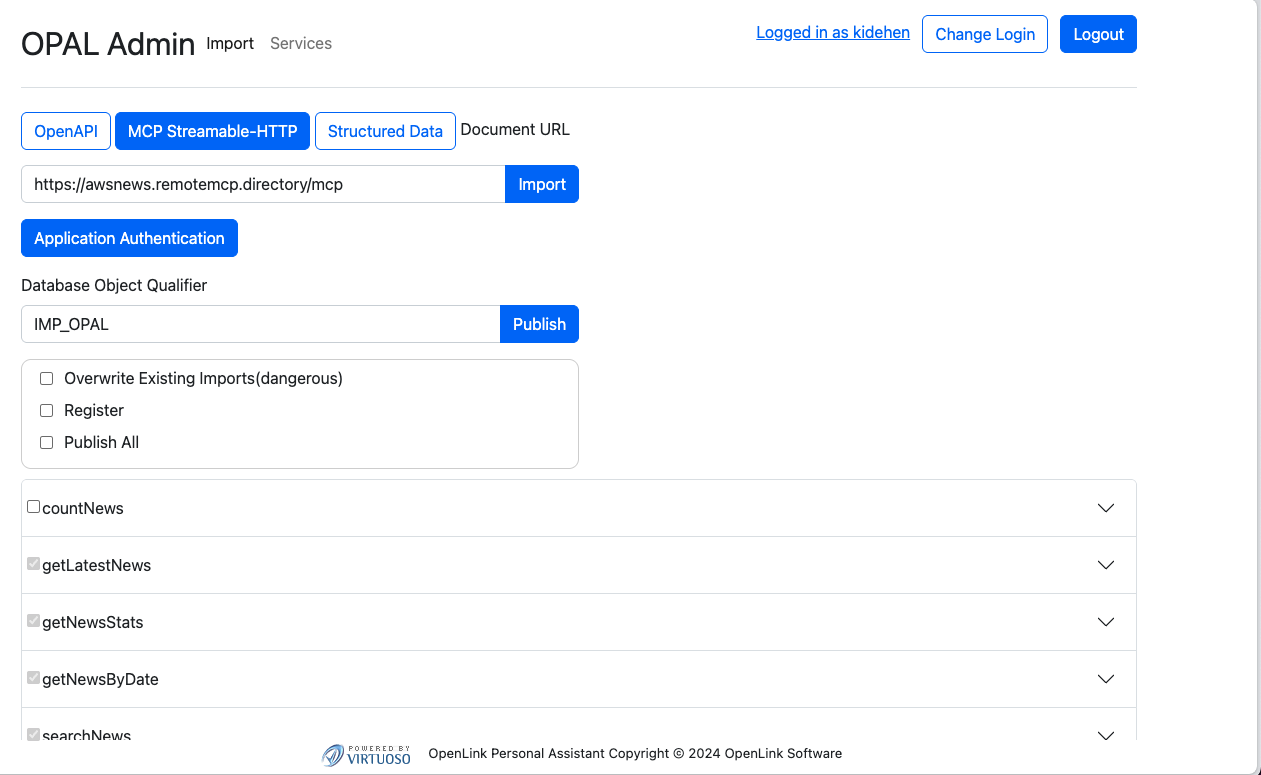
Task: Click the Logout button
Action: pyautogui.click(x=1098, y=34)
